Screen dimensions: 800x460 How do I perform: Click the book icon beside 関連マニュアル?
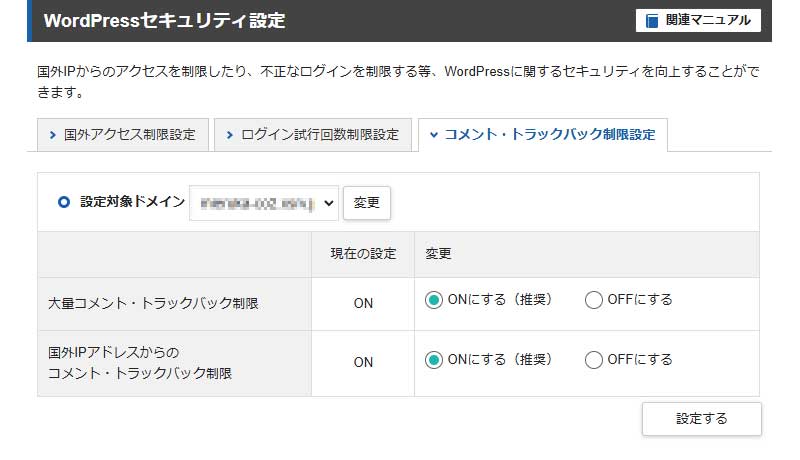[652, 21]
